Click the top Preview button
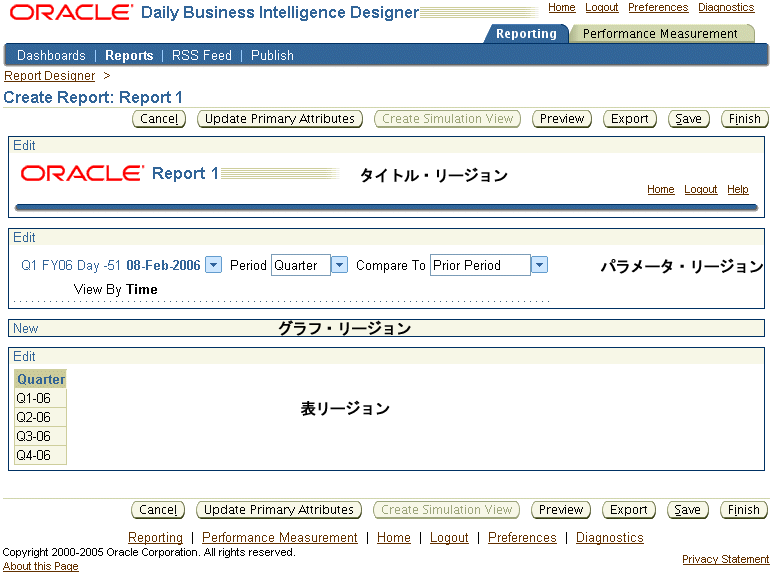The height and width of the screenshot is (575, 773). pyautogui.click(x=562, y=119)
